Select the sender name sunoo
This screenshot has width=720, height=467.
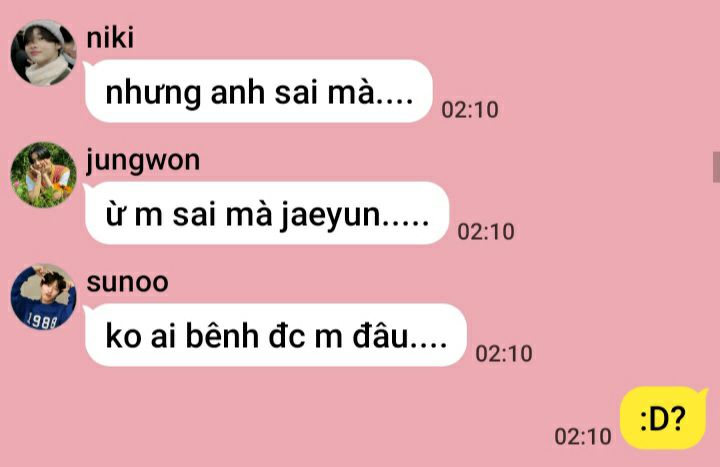[127, 282]
